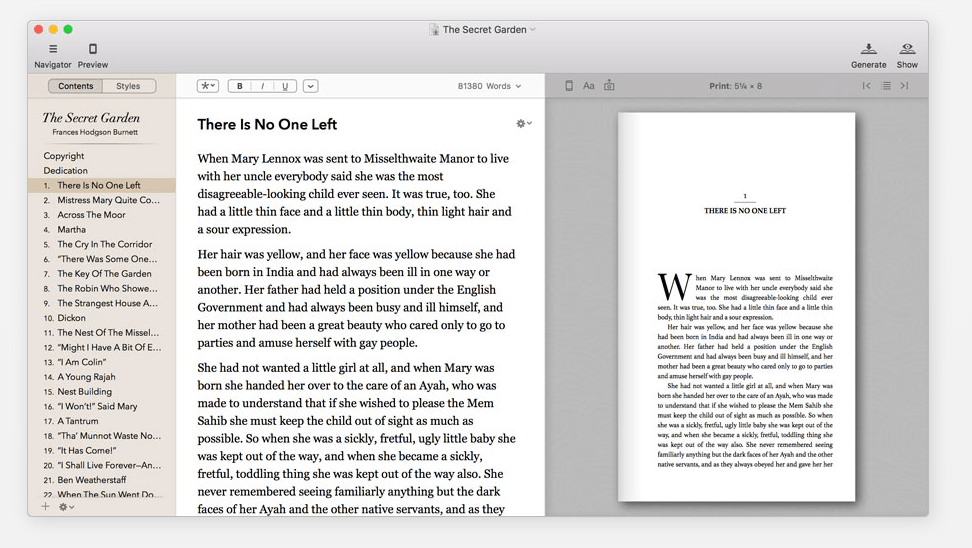Select chapter 2 Mistress Mary Quite Co…
The height and width of the screenshot is (548, 972).
click(102, 200)
